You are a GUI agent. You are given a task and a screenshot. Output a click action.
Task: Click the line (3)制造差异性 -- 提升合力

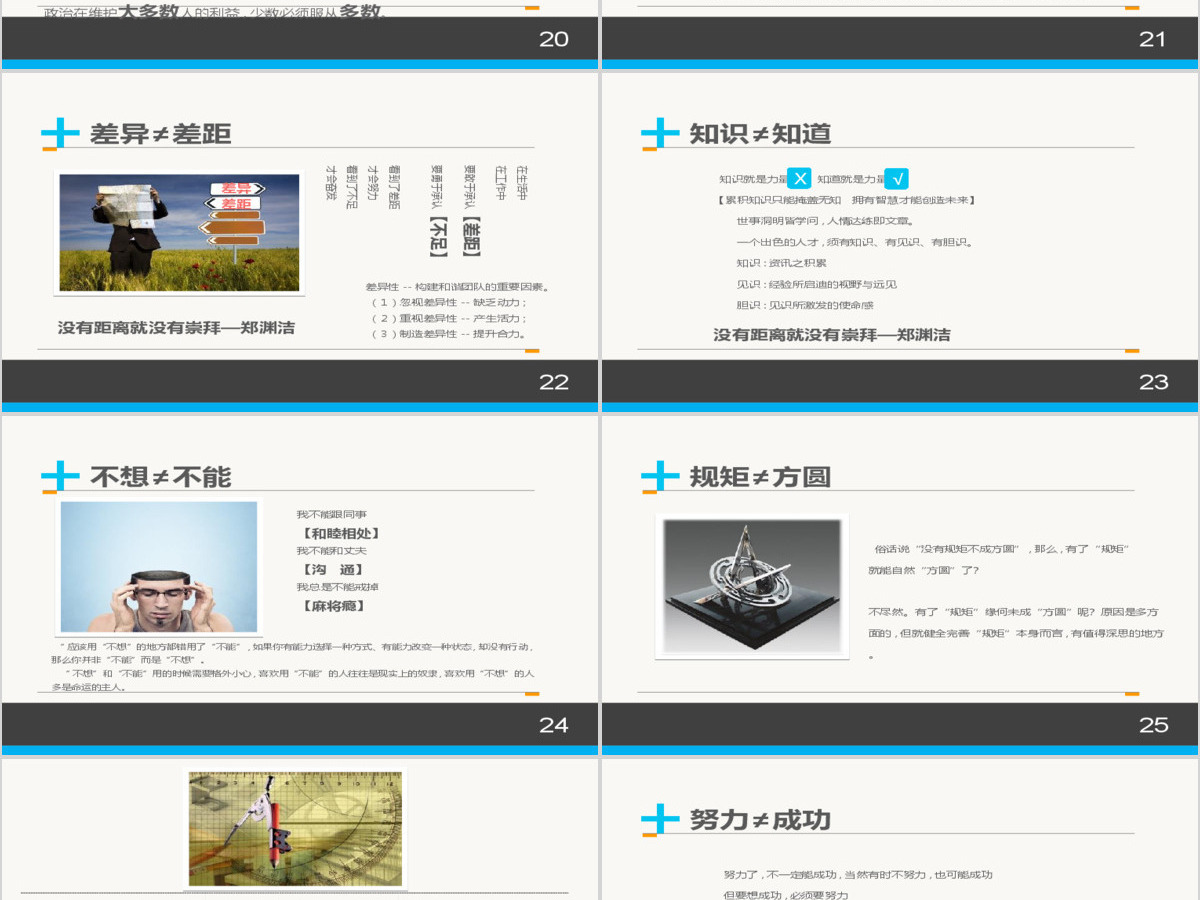449,334
